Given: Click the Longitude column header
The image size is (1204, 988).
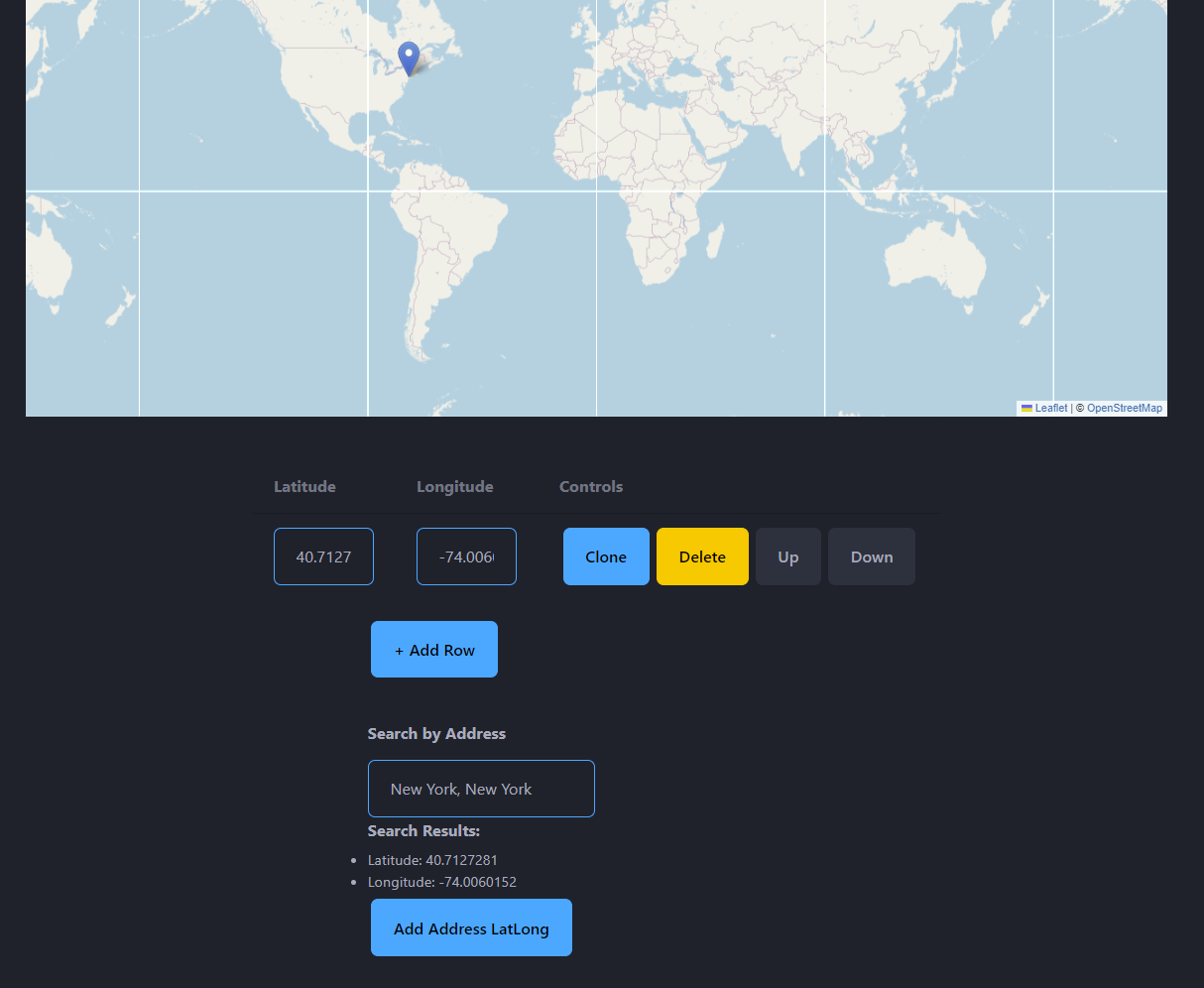Looking at the screenshot, I should coord(454,486).
